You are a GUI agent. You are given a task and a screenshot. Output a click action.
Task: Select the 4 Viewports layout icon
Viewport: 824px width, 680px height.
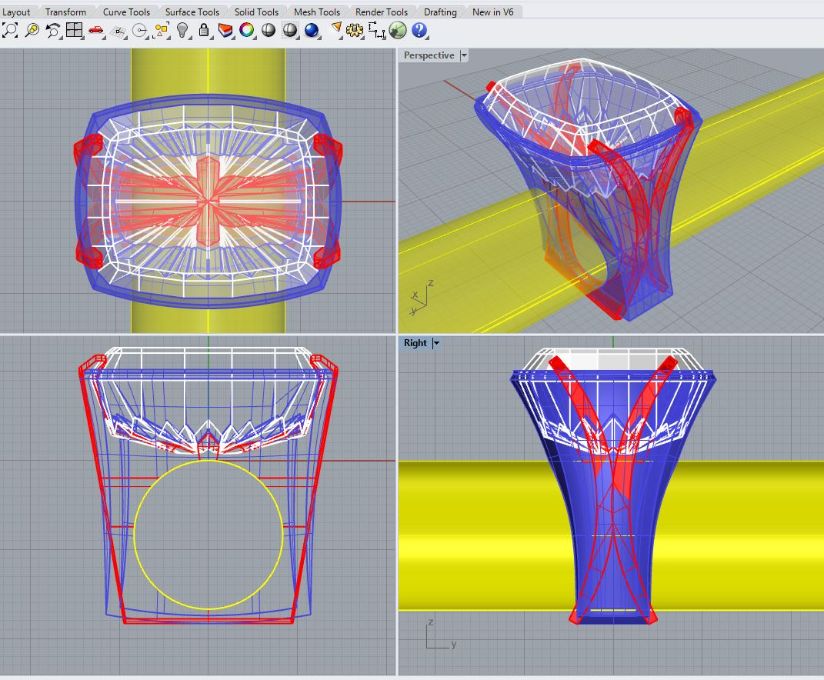(74, 31)
